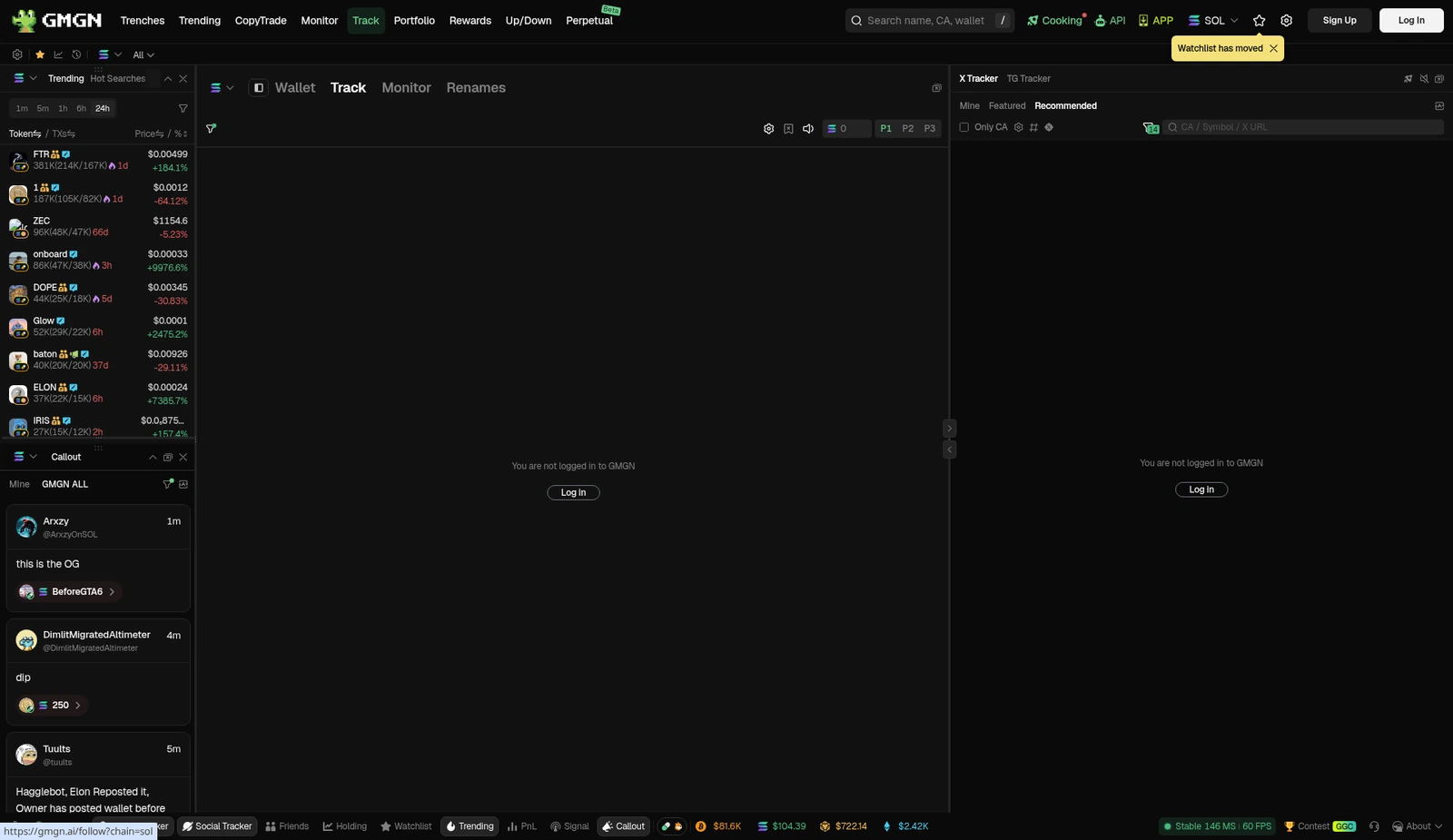Switch to the Renames tab
The width and height of the screenshot is (1453, 840).
[476, 88]
